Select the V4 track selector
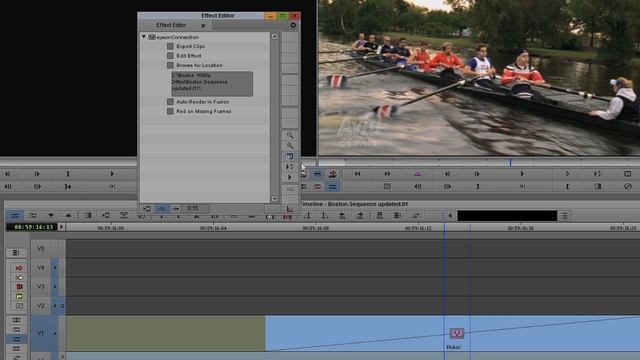Image resolution: width=640 pixels, height=360 pixels. coord(40,268)
